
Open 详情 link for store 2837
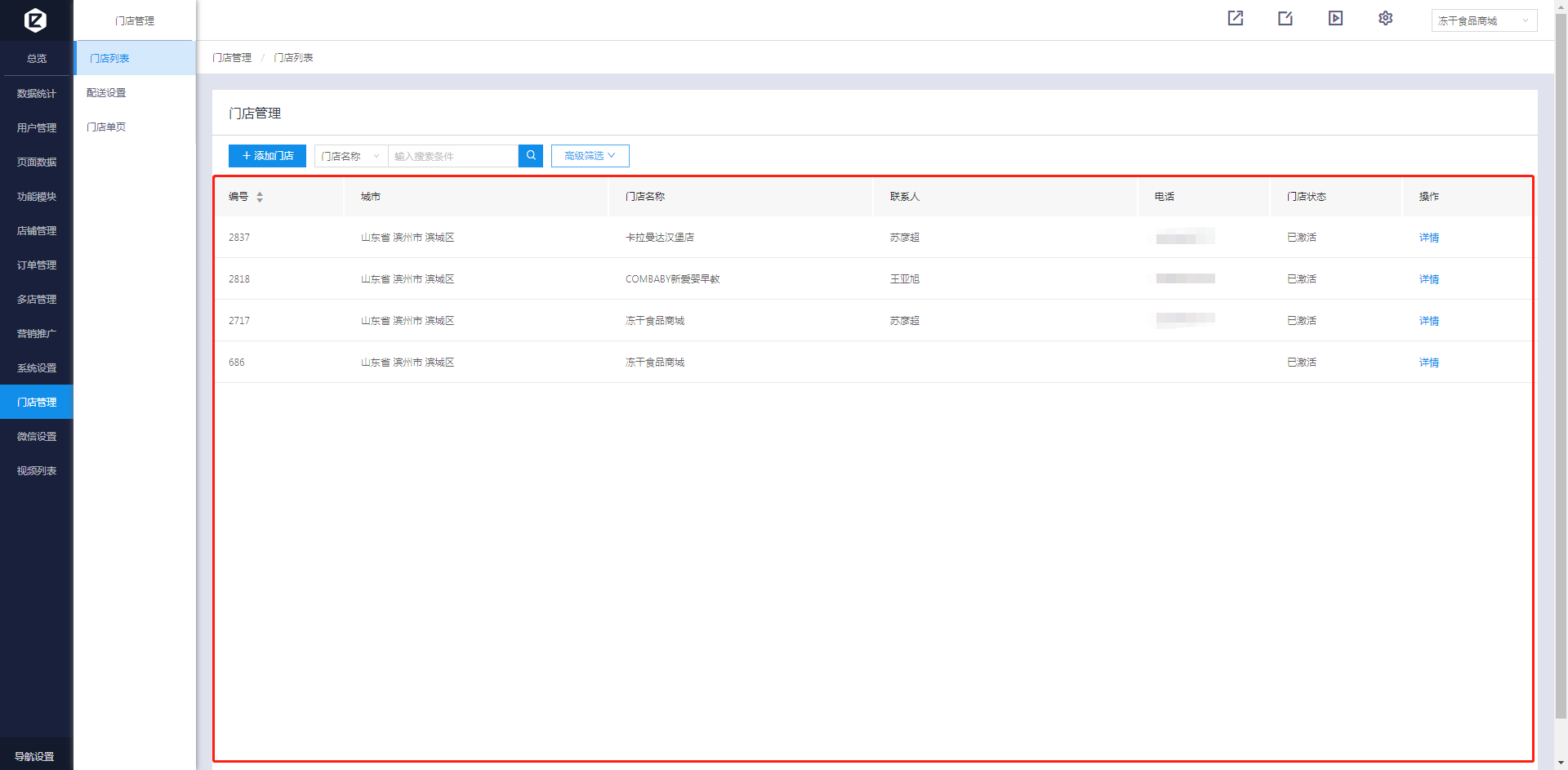(1428, 238)
